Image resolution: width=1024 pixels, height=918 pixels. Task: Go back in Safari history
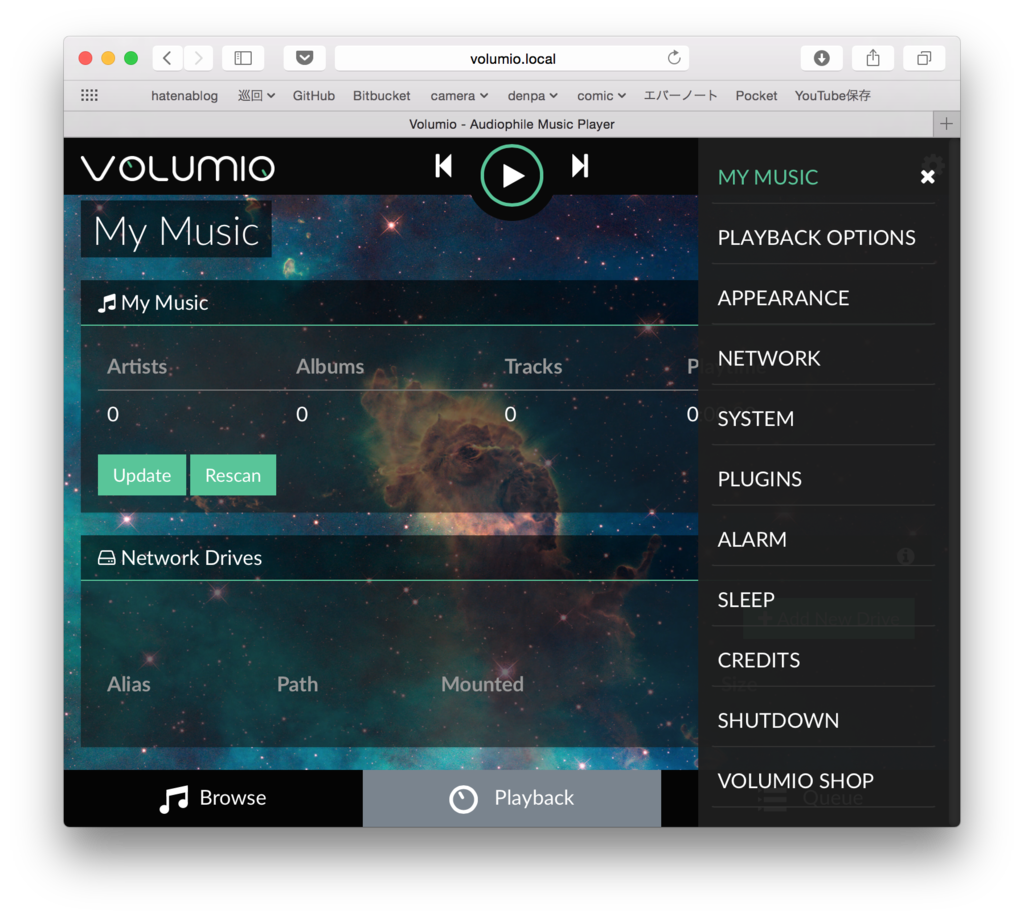coord(168,58)
